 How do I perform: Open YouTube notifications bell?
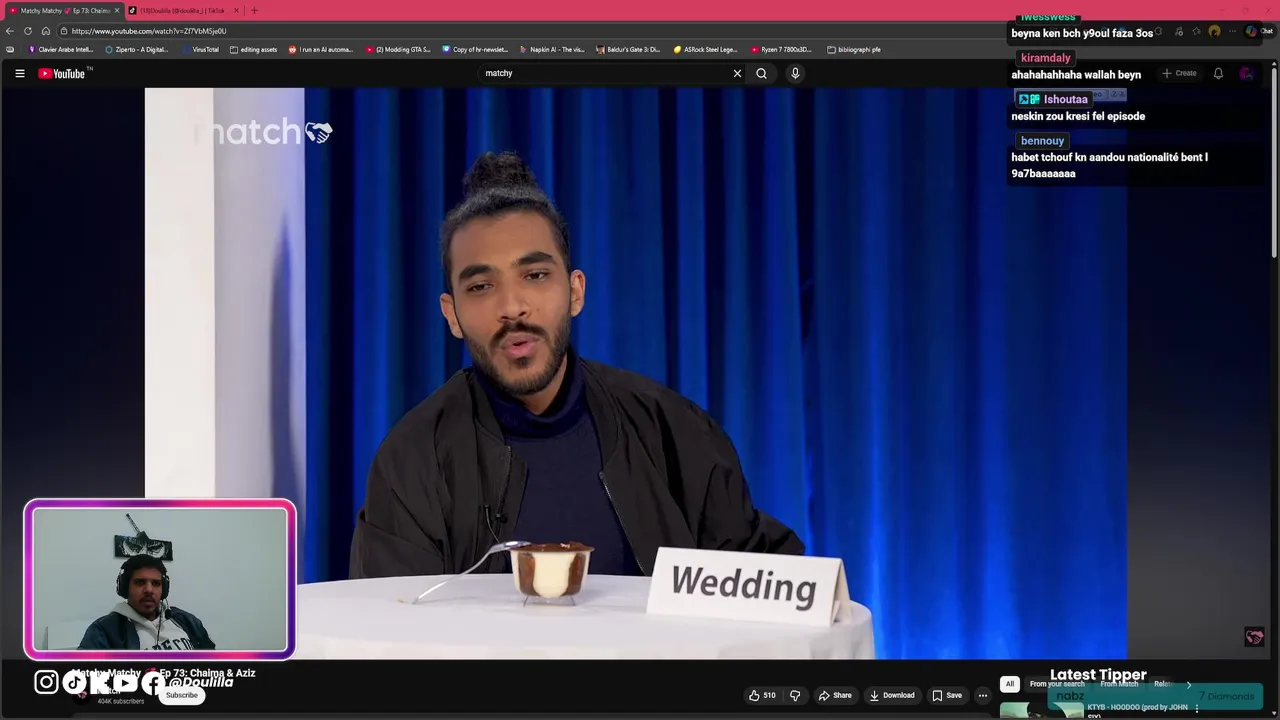[1218, 73]
